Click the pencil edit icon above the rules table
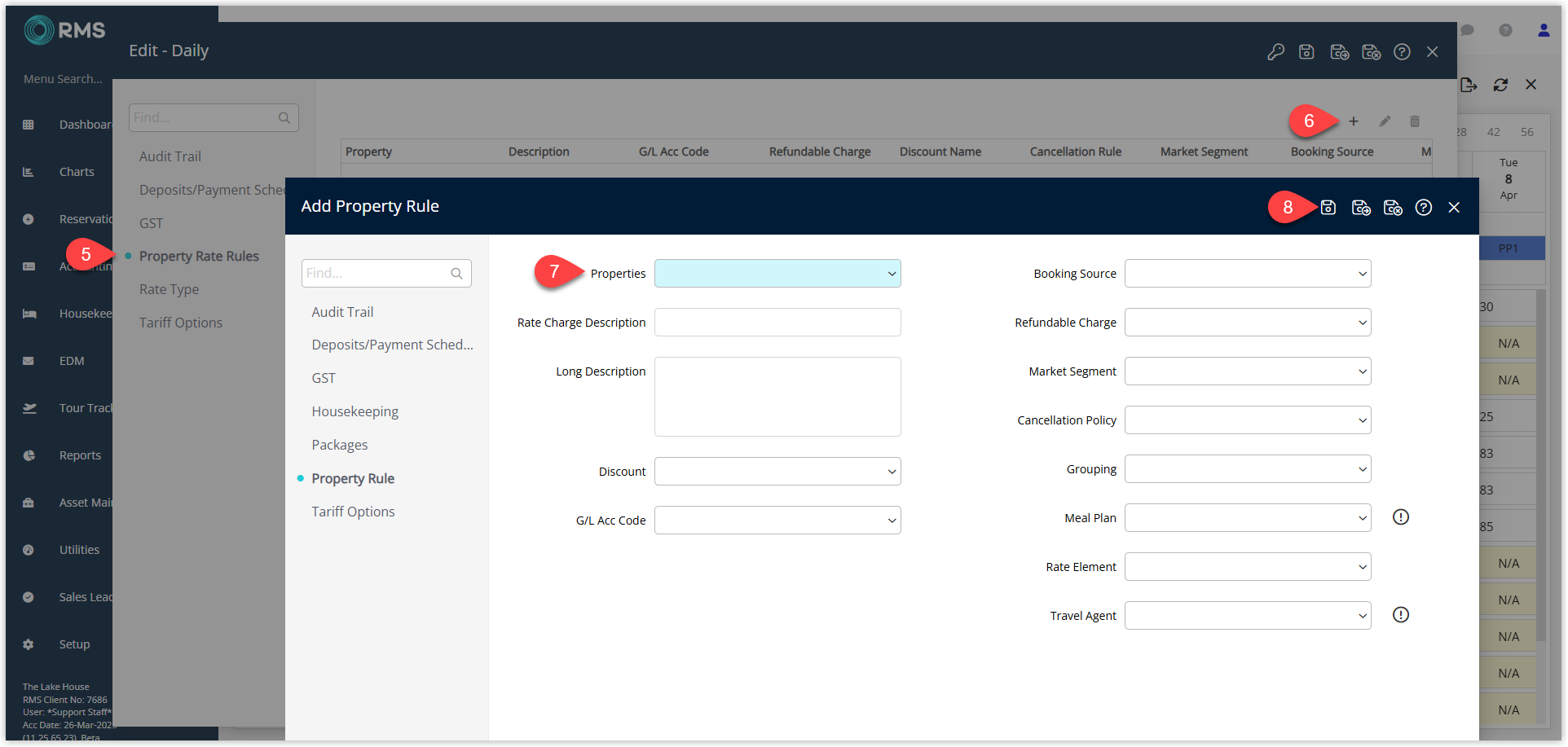The width and height of the screenshot is (1568, 747). click(x=1385, y=121)
